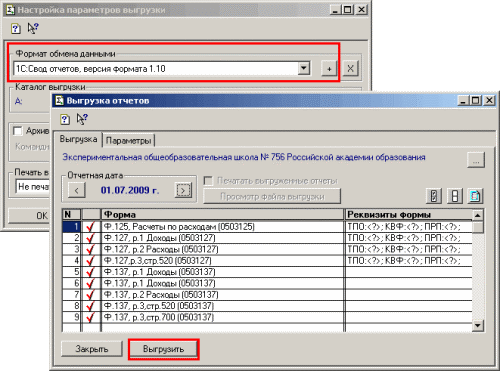
Task: Click the help icon in Настройка параметров выгрузки window
Action: coord(15,29)
